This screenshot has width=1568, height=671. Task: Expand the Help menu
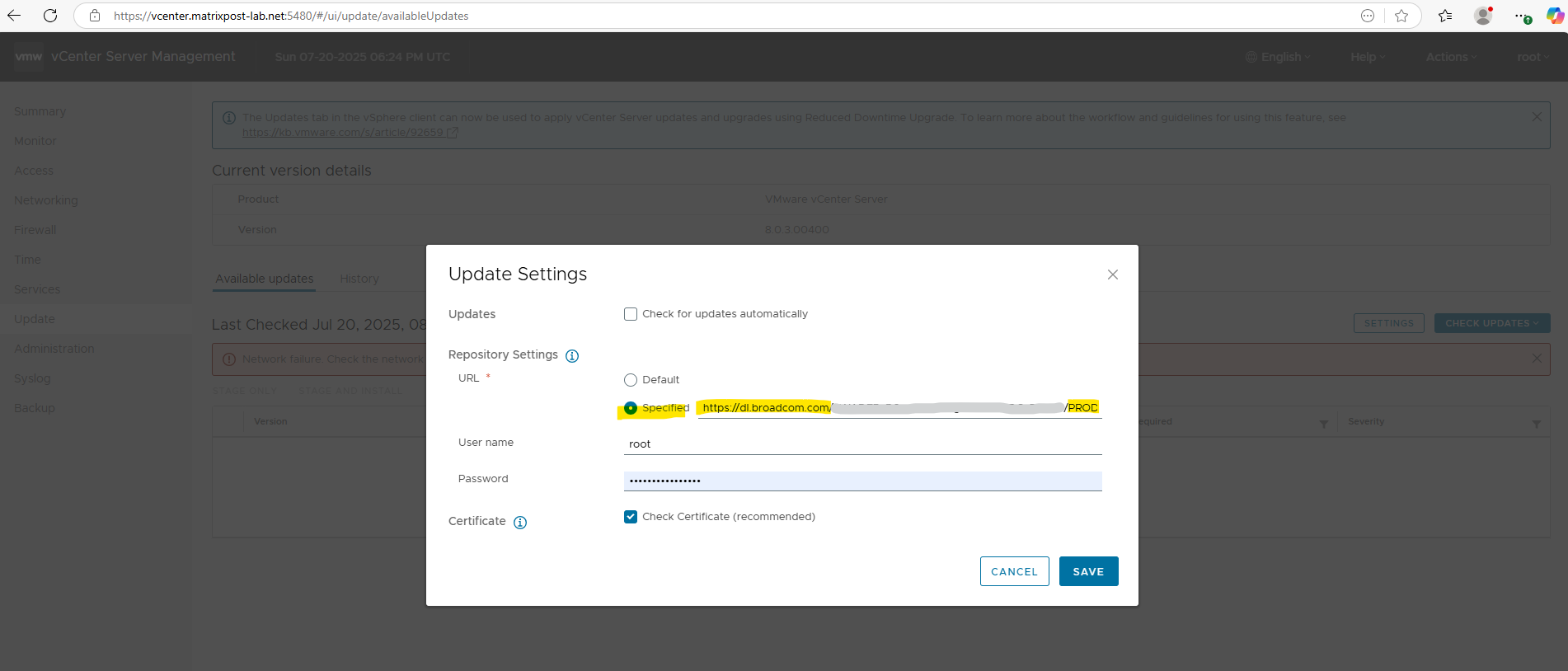(x=1368, y=57)
